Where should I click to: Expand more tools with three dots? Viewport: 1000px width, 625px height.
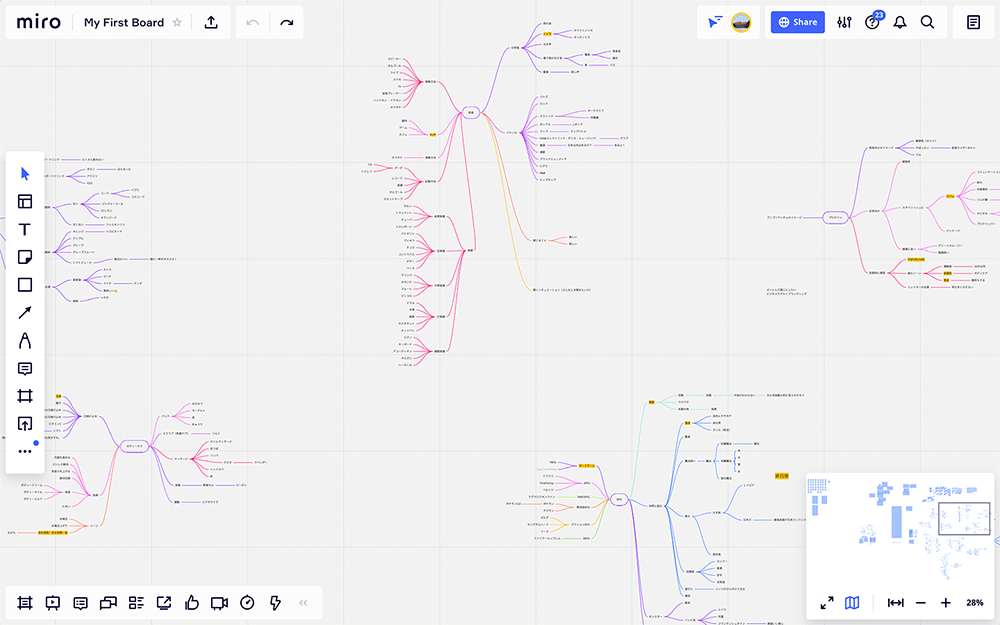coord(25,452)
